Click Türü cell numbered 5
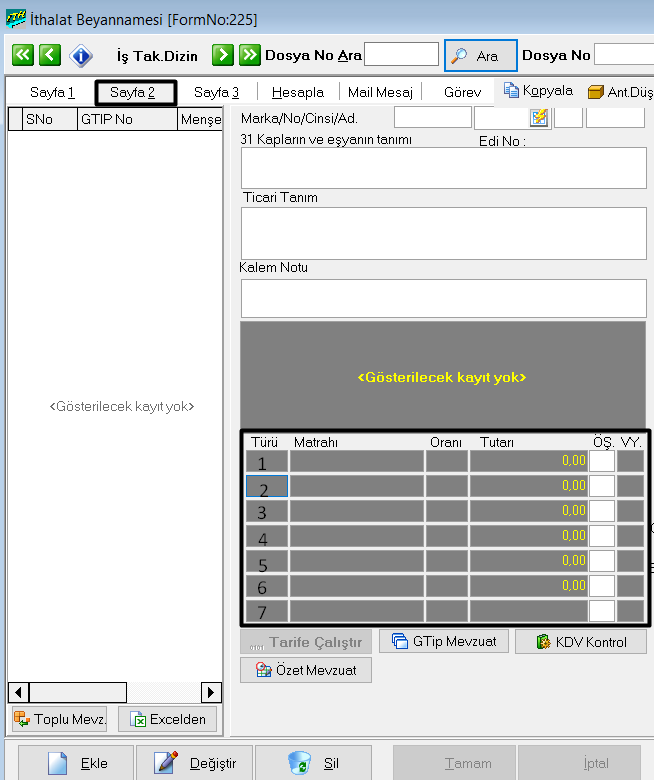The image size is (654, 780). pos(267,561)
